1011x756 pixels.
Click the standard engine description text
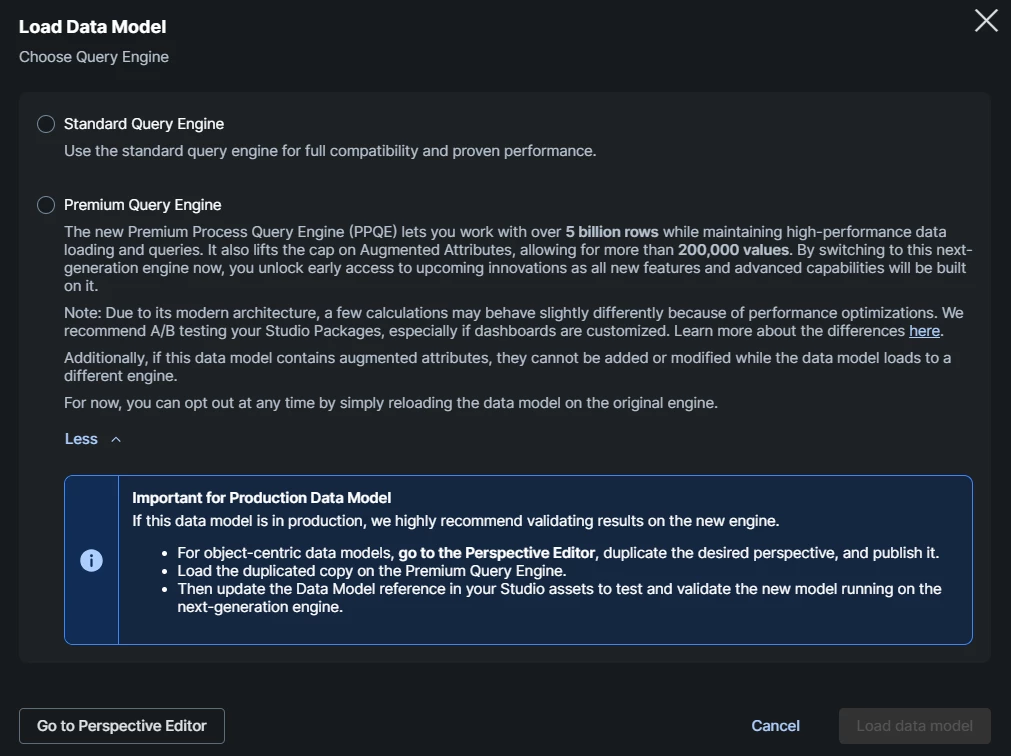(x=330, y=151)
